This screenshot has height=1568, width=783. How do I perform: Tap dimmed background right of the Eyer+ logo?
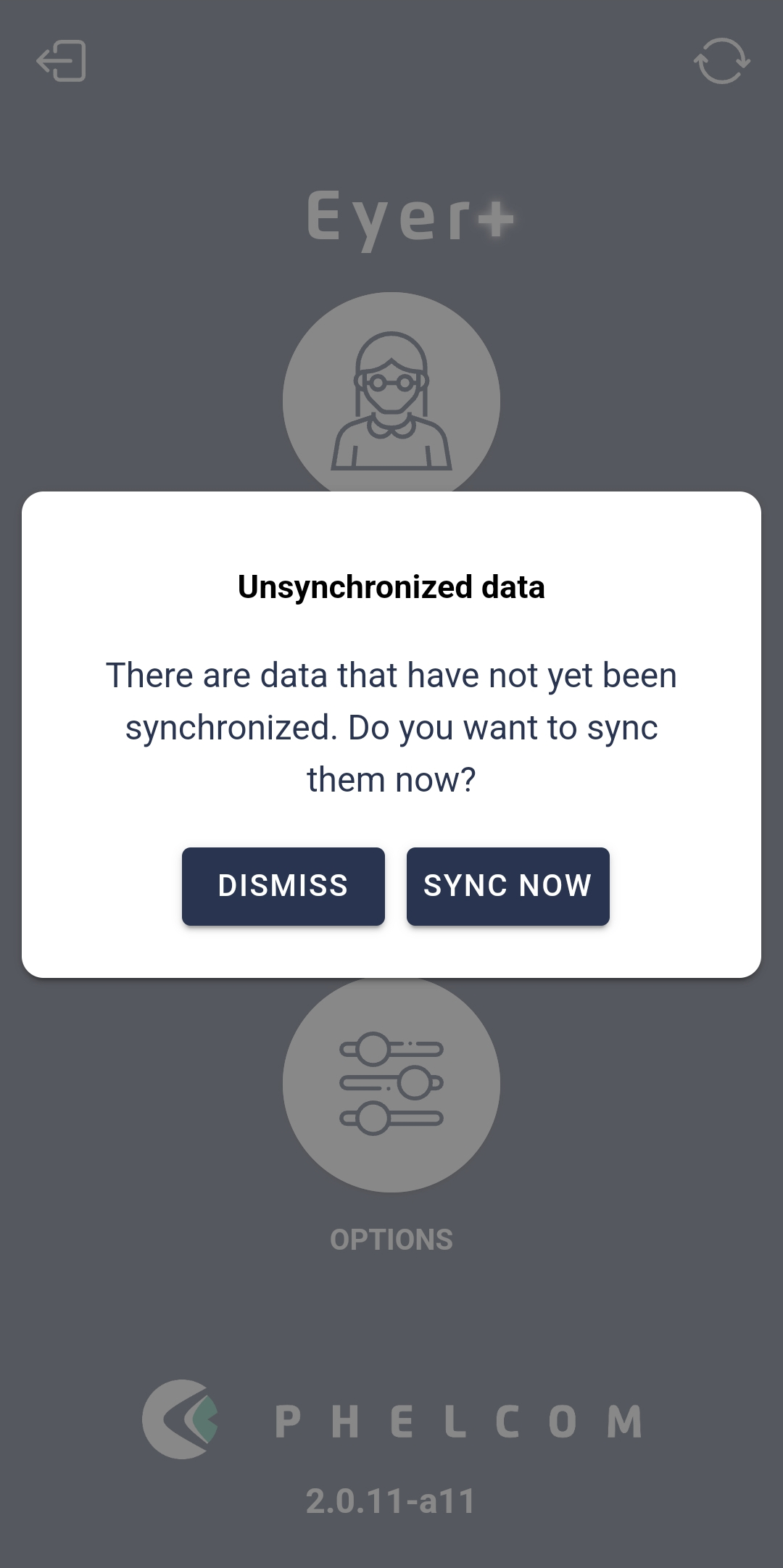coord(645,219)
